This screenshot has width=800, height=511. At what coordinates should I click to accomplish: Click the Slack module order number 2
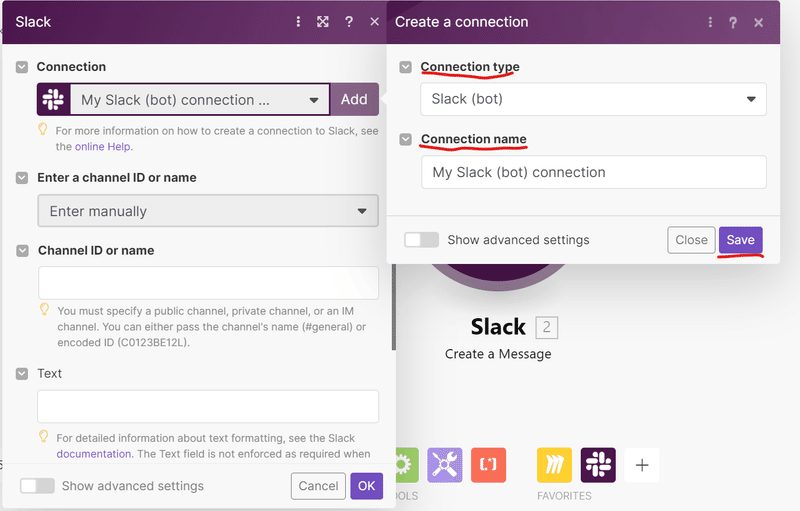(546, 327)
